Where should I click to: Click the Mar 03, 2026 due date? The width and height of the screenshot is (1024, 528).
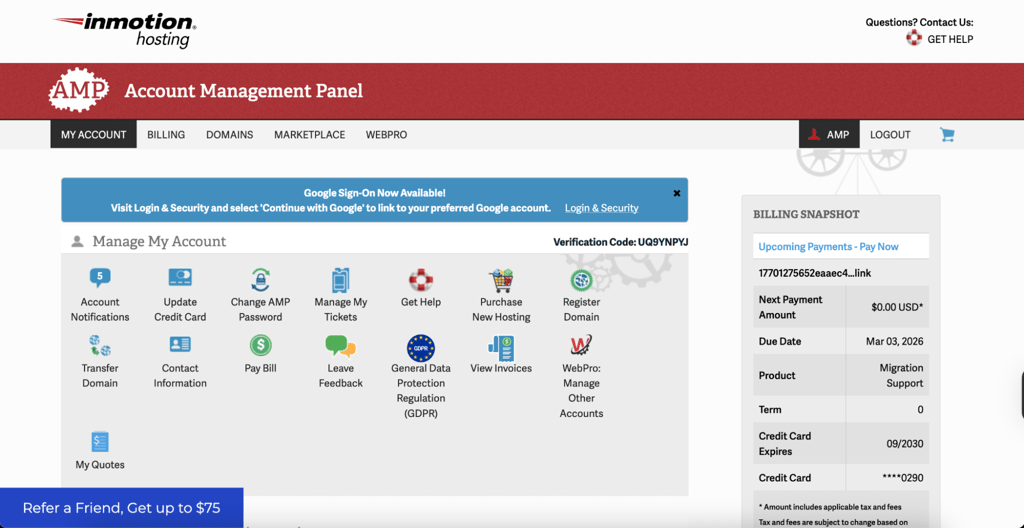coord(894,341)
